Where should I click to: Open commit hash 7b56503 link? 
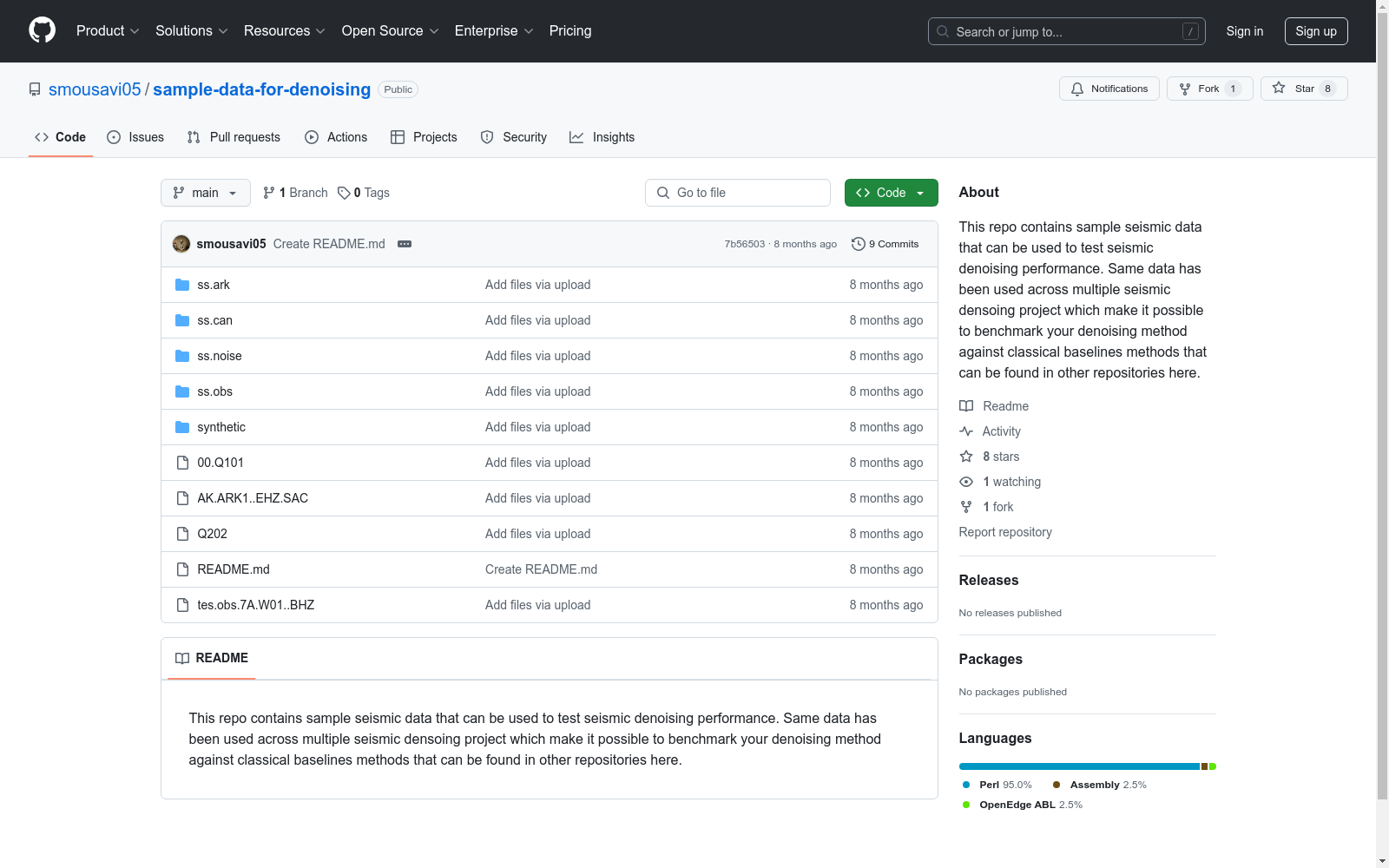pyautogui.click(x=745, y=244)
